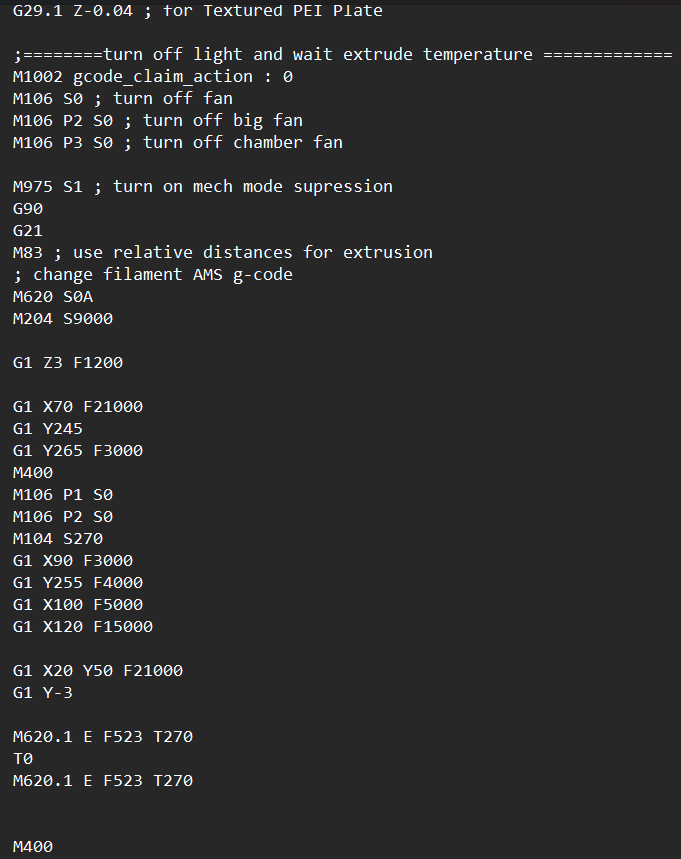Place cursor on M1002 gcode_claim_action line
681x859 pixels.
coord(153,76)
